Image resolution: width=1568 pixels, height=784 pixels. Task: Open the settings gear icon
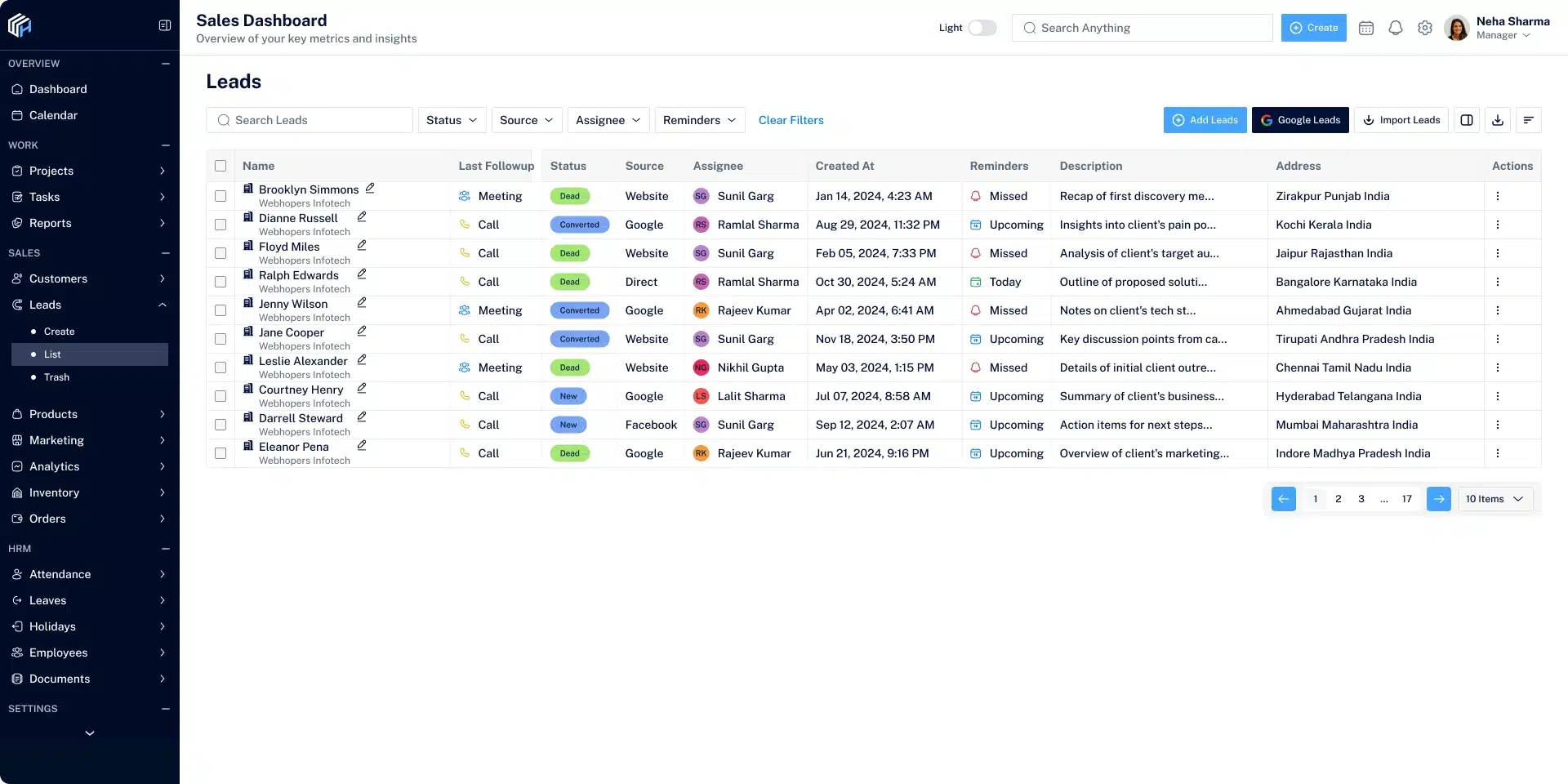[1425, 28]
